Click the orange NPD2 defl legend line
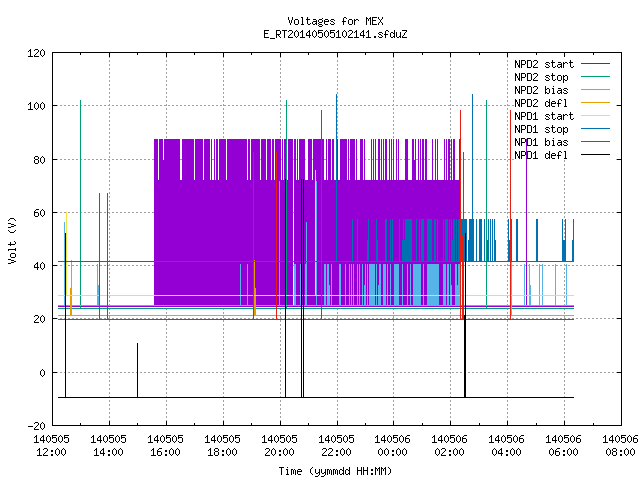Viewport: 640px width, 480px height. [595, 102]
